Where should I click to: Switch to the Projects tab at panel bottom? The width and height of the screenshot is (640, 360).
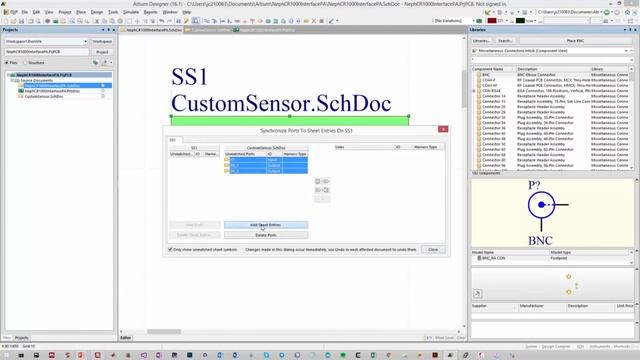pos(22,338)
